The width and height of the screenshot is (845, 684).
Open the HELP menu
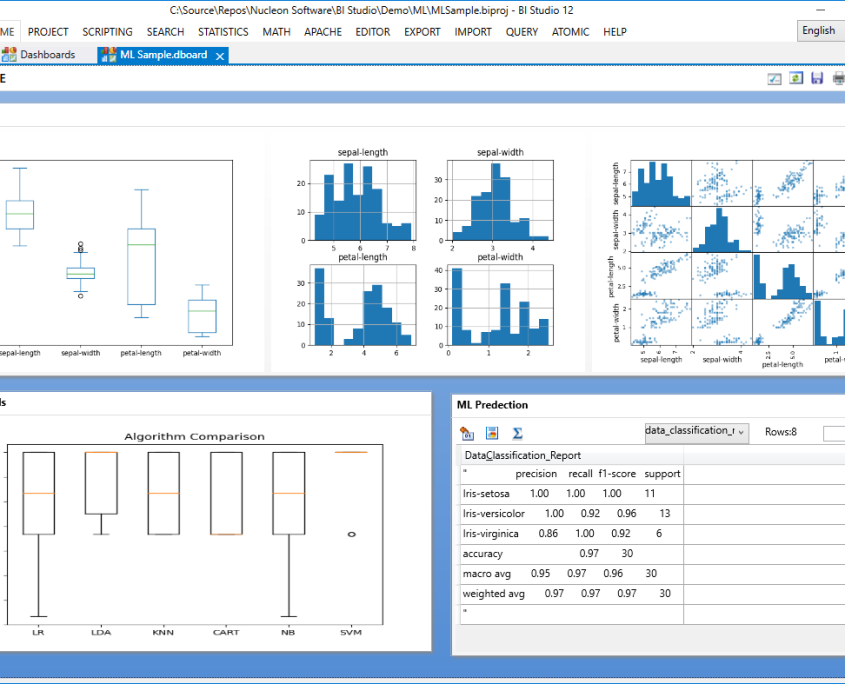click(615, 31)
